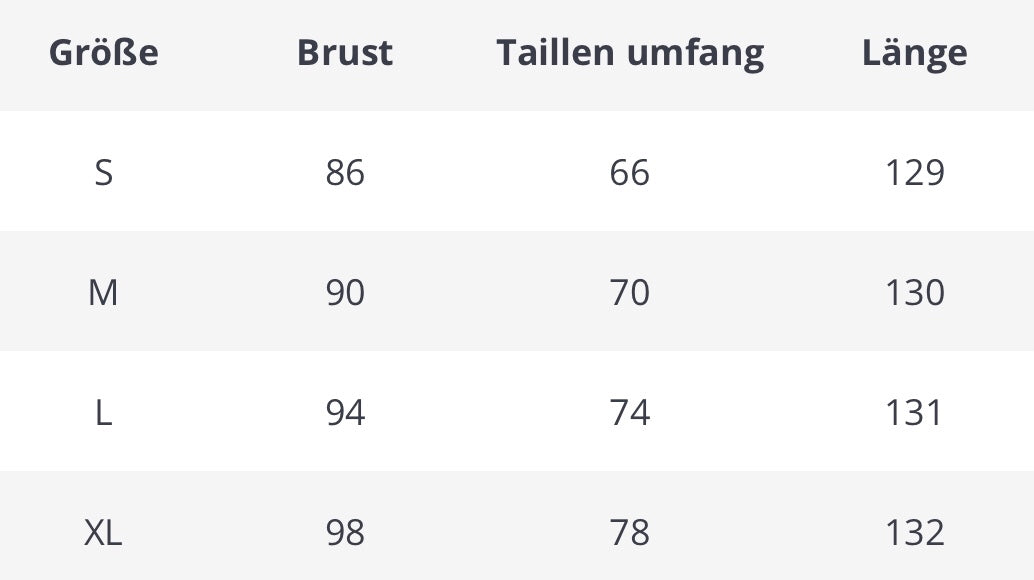Screen dimensions: 1034x580
Task: Click the Länge value 132
Action: click(x=914, y=533)
